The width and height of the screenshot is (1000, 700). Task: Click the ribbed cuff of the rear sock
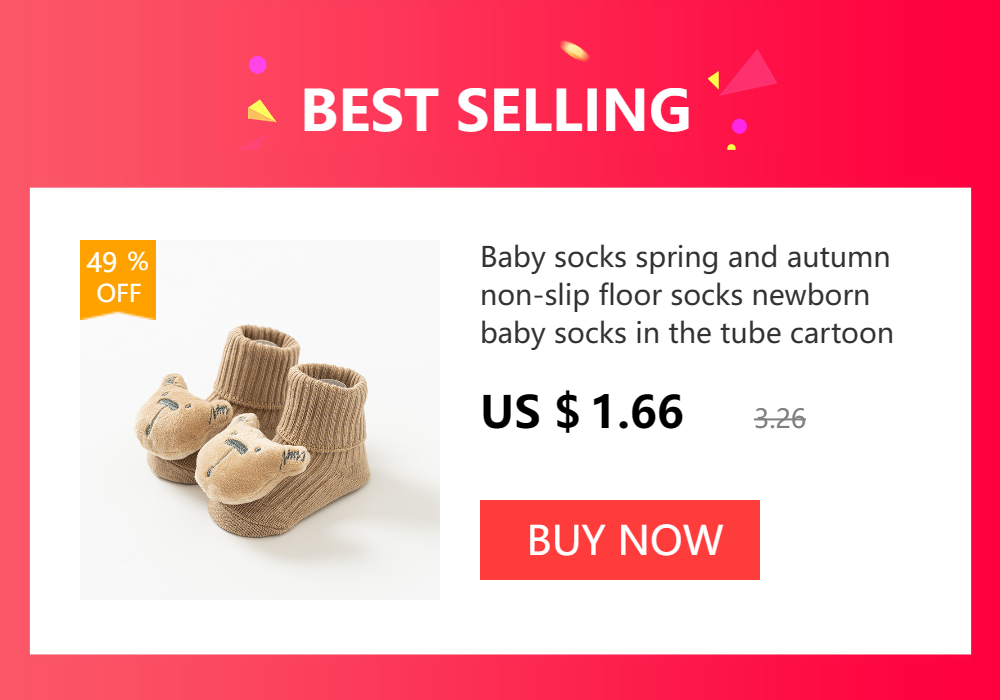point(258,363)
